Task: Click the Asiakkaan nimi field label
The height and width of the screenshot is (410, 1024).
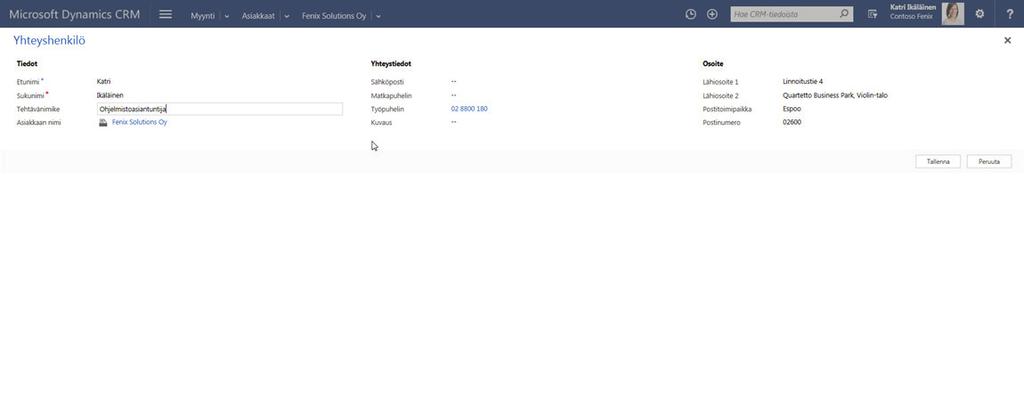Action: [x=39, y=123]
